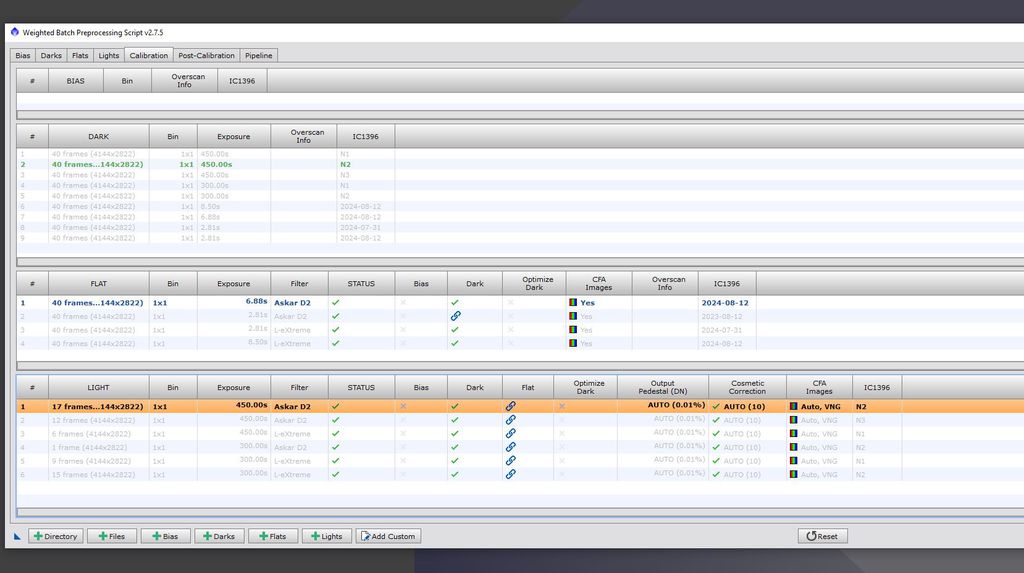
Task: Add Bias frames with the Bias button
Action: click(165, 536)
